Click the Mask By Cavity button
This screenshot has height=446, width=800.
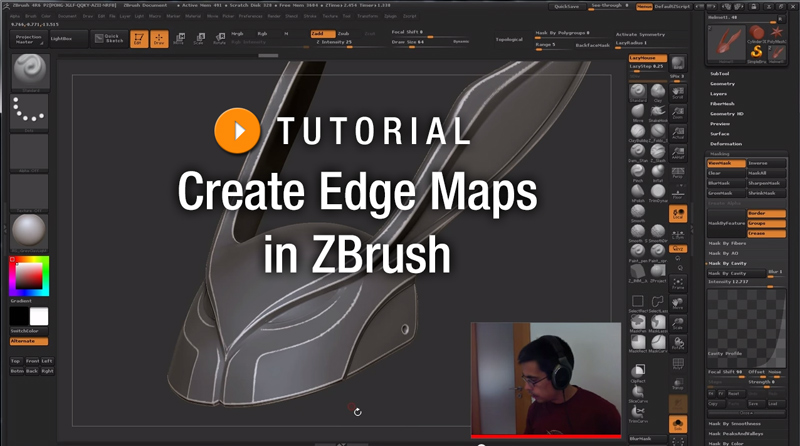(x=737, y=274)
